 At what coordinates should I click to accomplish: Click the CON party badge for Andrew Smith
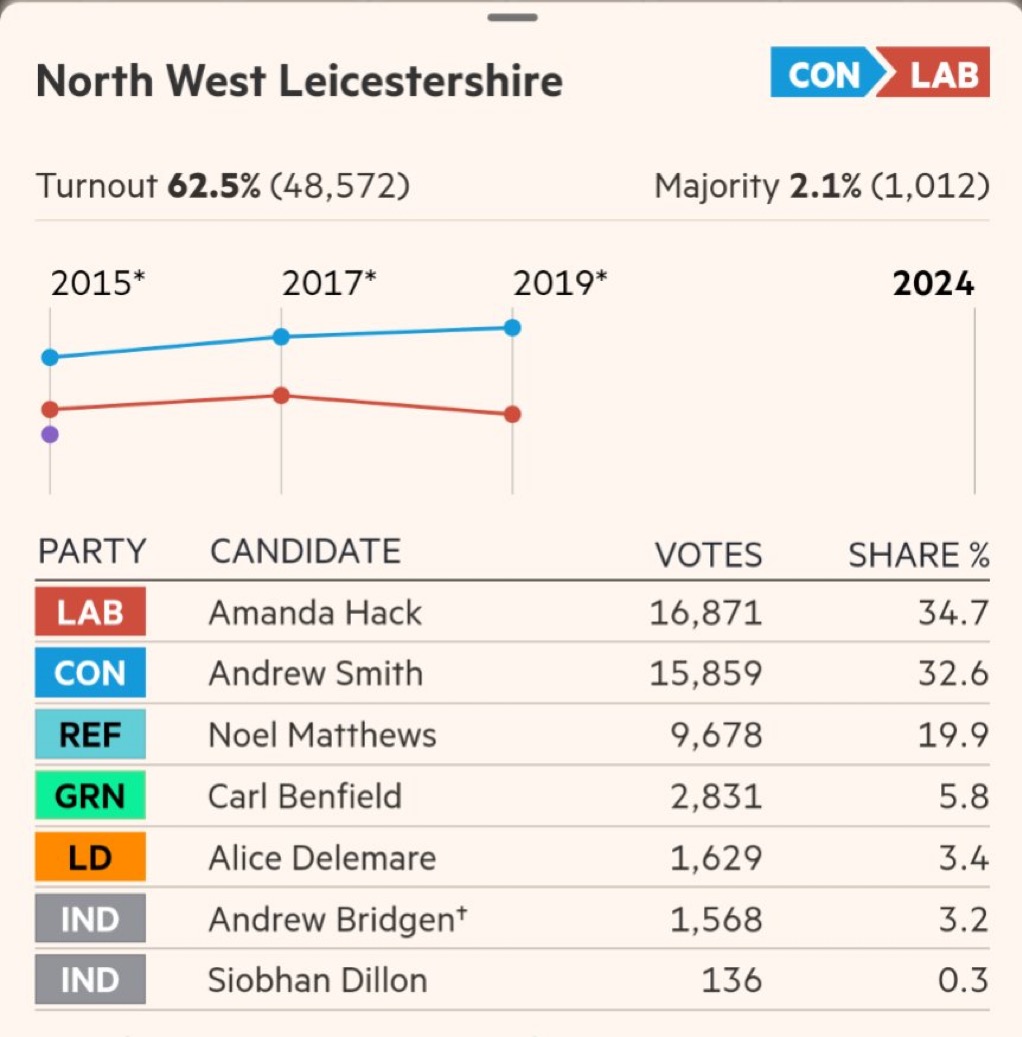[90, 673]
